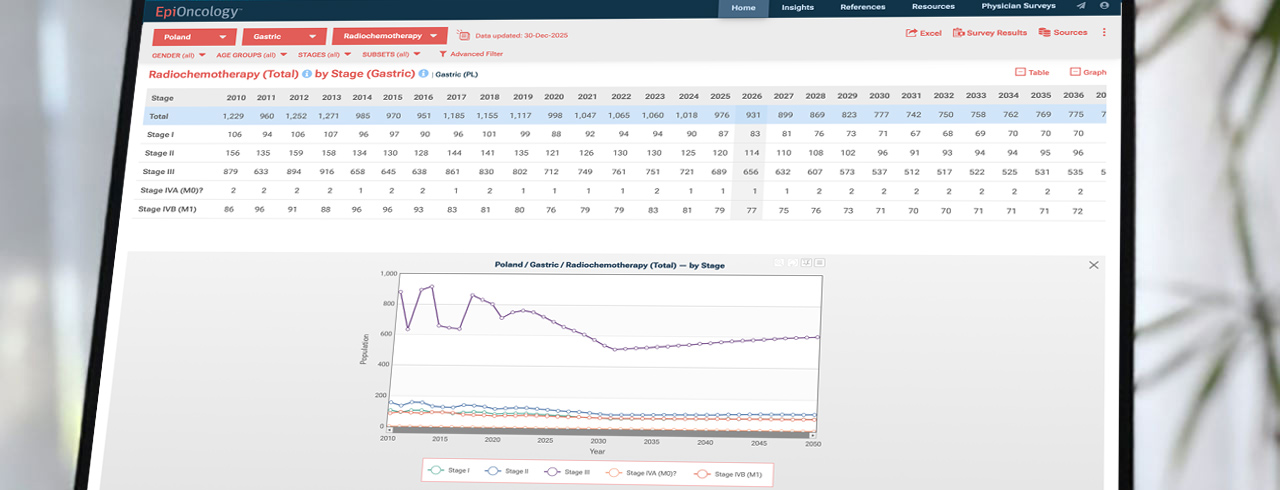Expand the GENDER (all) filter
Screen dimensions: 1280x490
(x=179, y=54)
